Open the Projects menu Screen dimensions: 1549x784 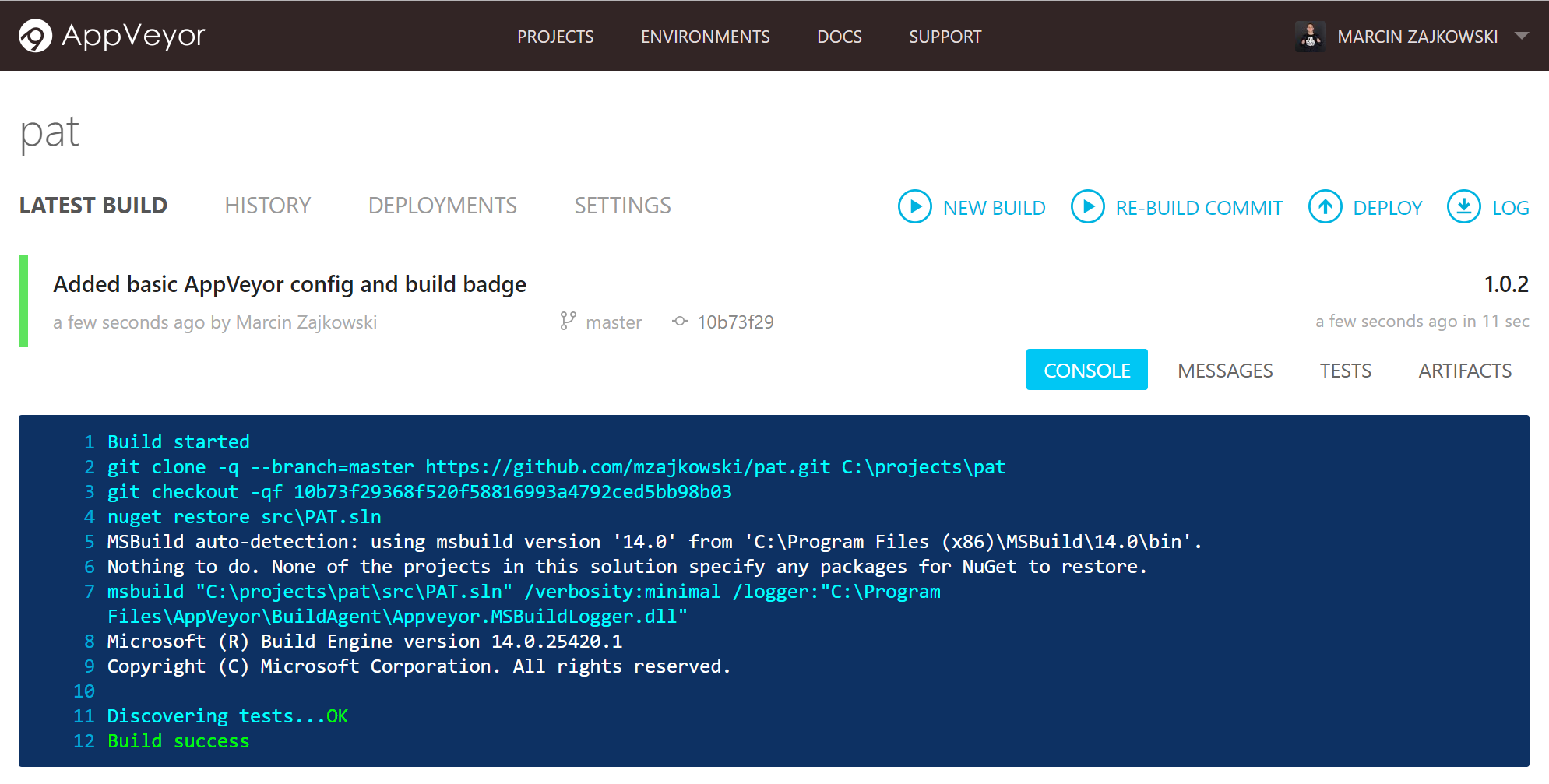click(x=555, y=37)
